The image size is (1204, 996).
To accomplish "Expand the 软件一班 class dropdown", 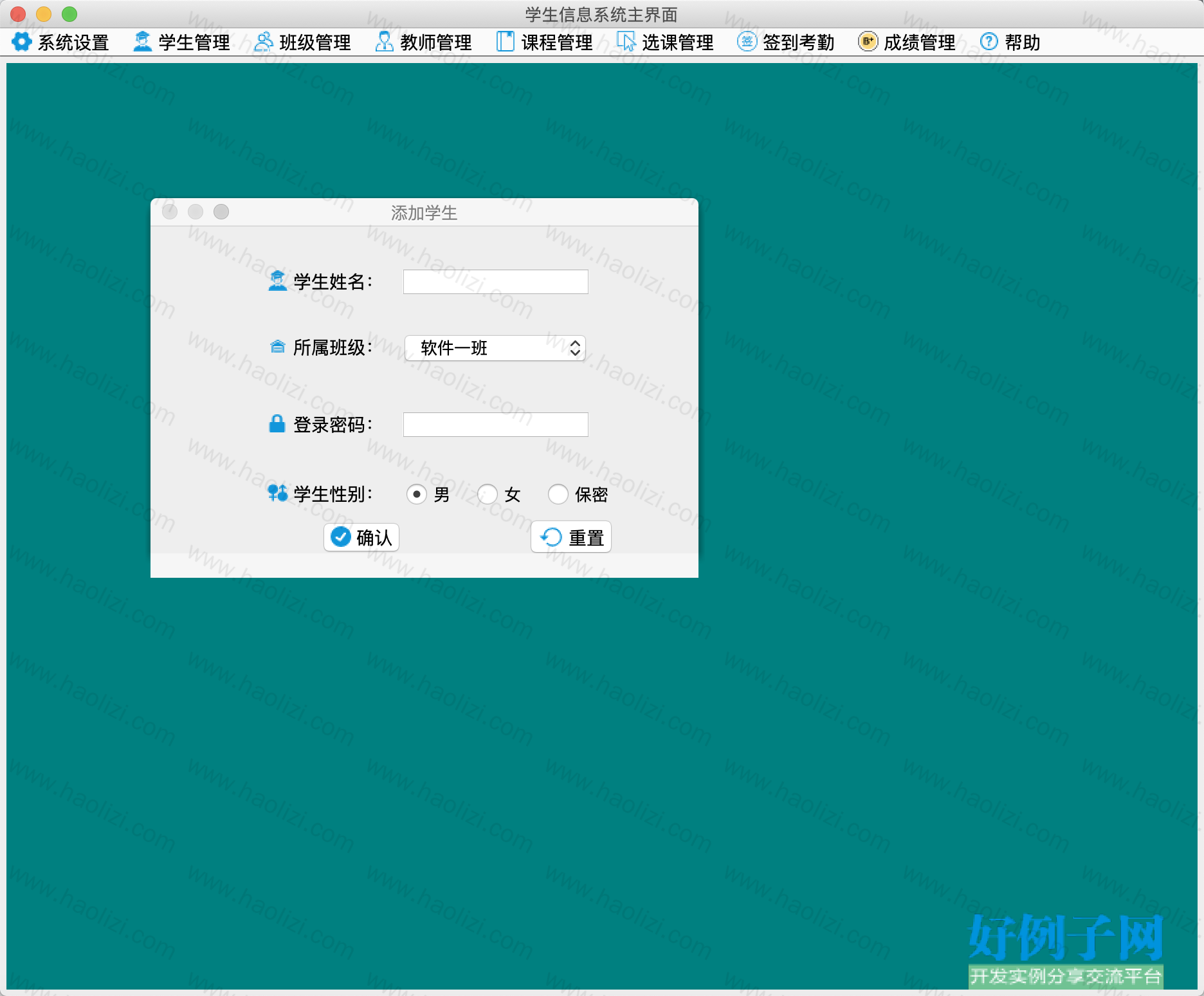I will [x=495, y=348].
